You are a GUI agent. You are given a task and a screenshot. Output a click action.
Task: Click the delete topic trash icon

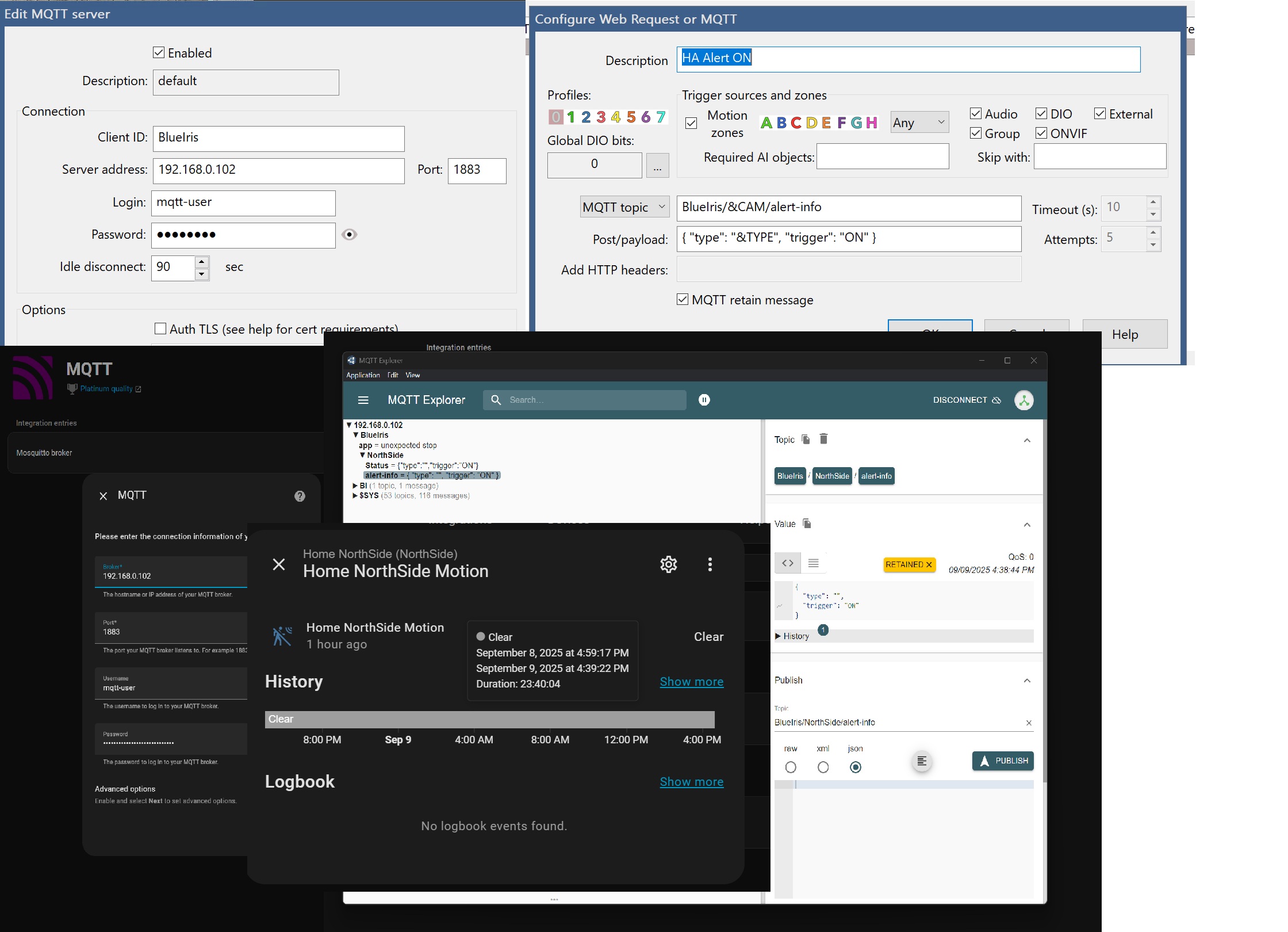click(x=823, y=439)
